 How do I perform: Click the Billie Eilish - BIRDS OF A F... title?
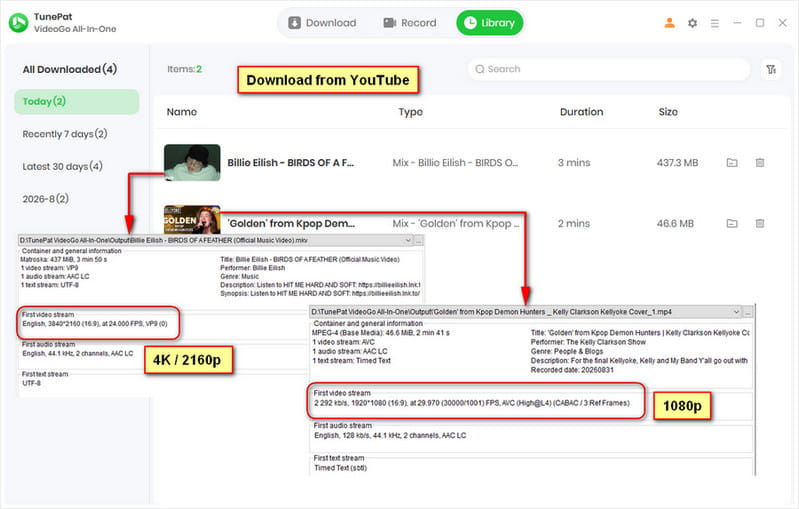290,163
